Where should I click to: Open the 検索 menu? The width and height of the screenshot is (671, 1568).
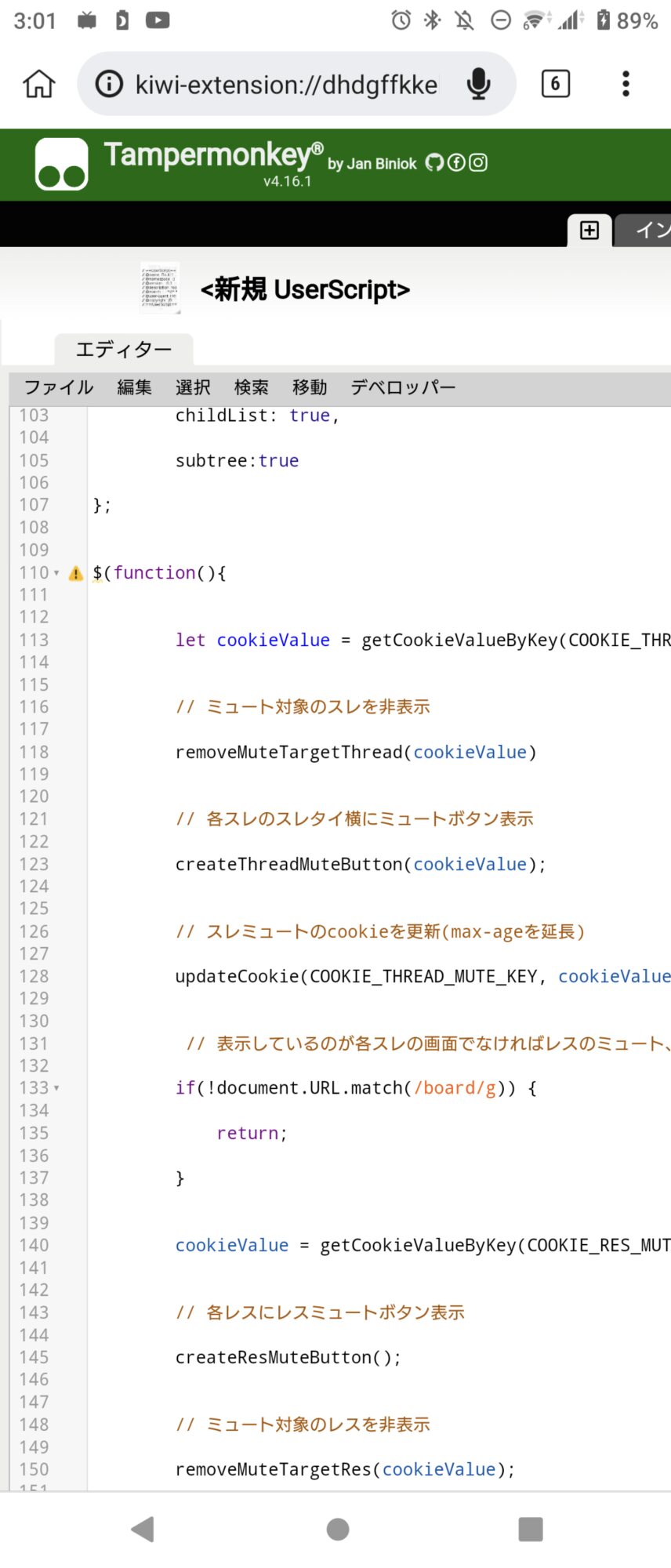[251, 387]
